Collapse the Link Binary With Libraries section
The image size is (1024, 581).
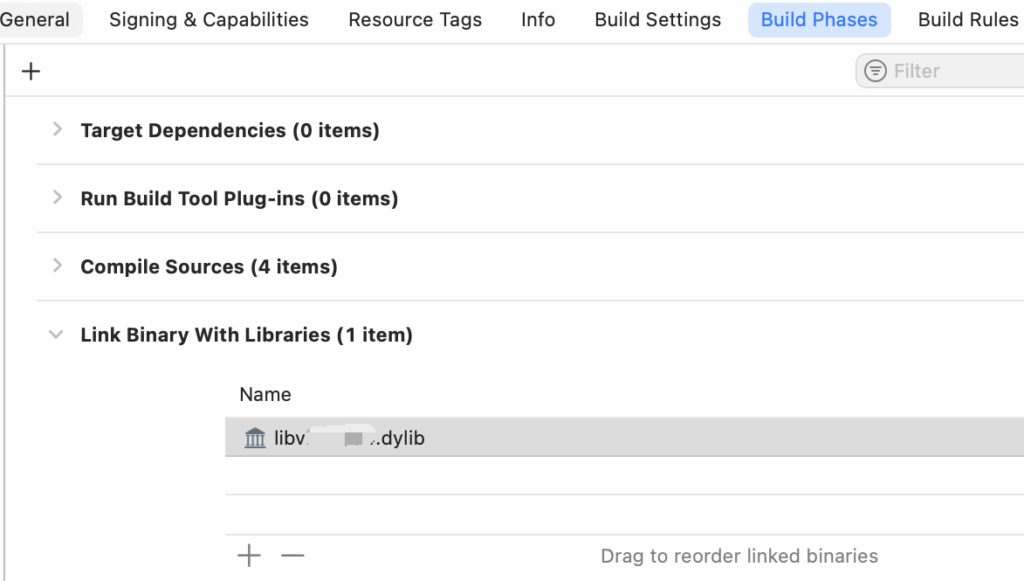pos(57,335)
